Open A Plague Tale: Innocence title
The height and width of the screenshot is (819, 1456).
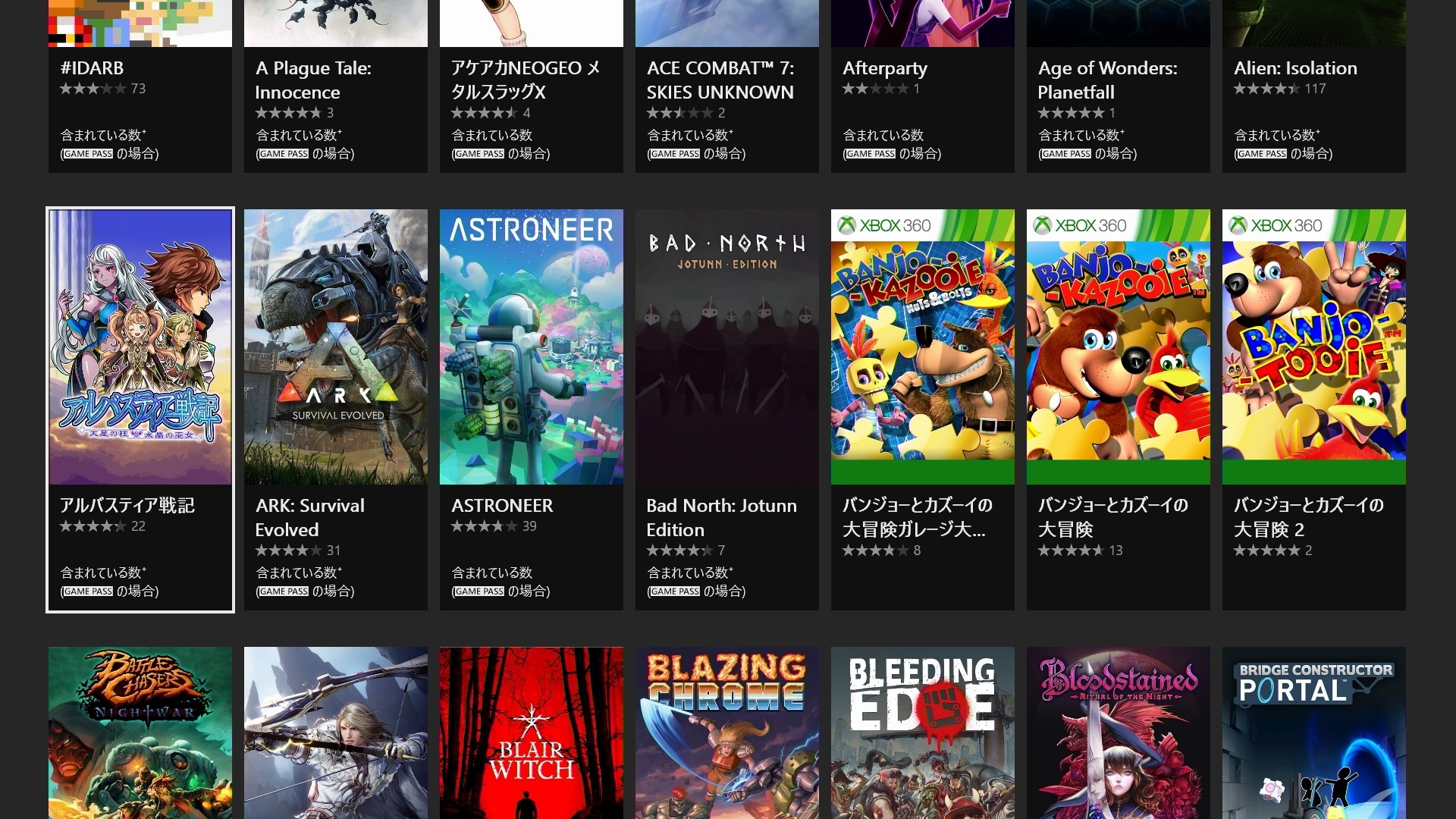[312, 80]
